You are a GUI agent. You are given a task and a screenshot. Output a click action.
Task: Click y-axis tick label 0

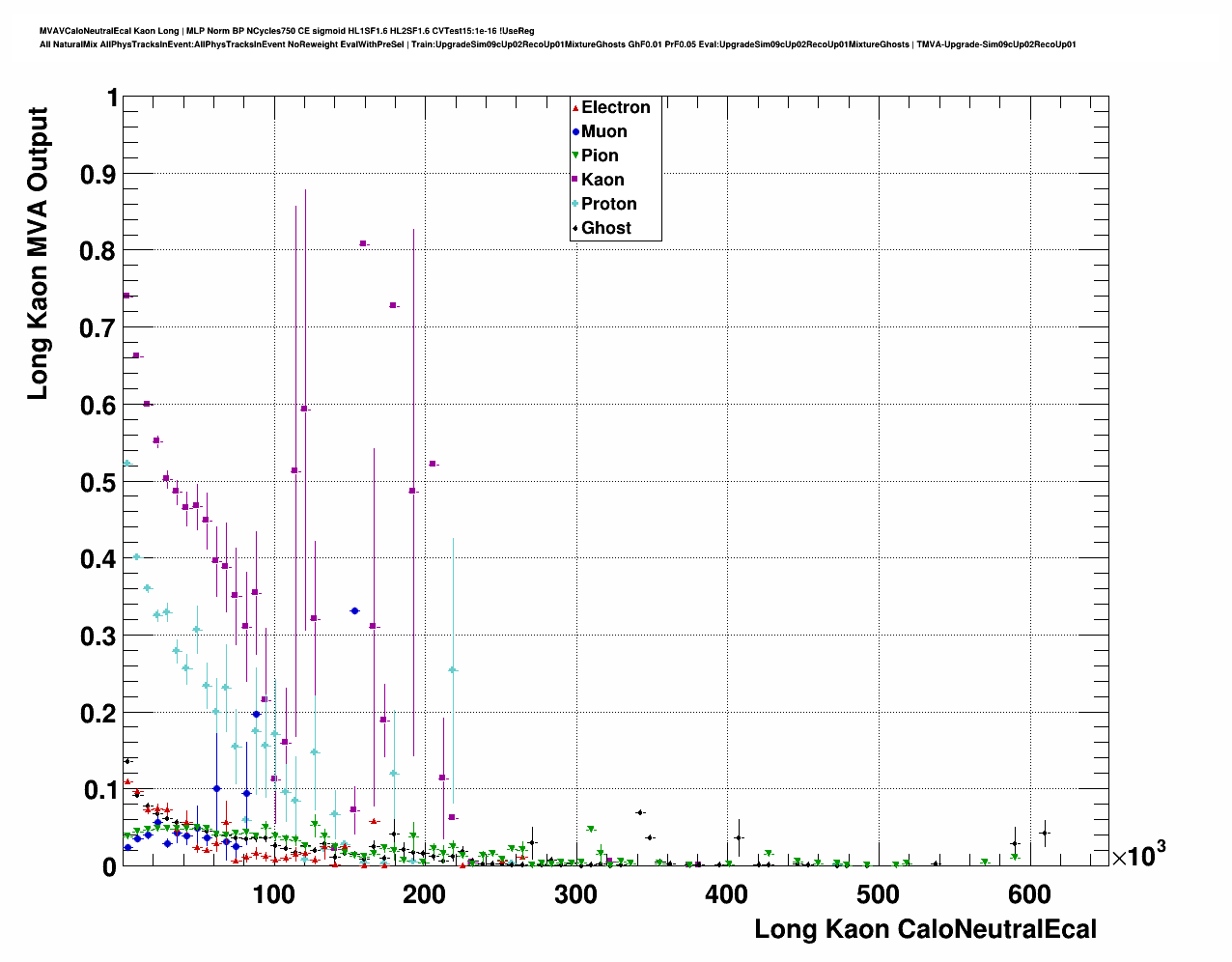click(111, 867)
